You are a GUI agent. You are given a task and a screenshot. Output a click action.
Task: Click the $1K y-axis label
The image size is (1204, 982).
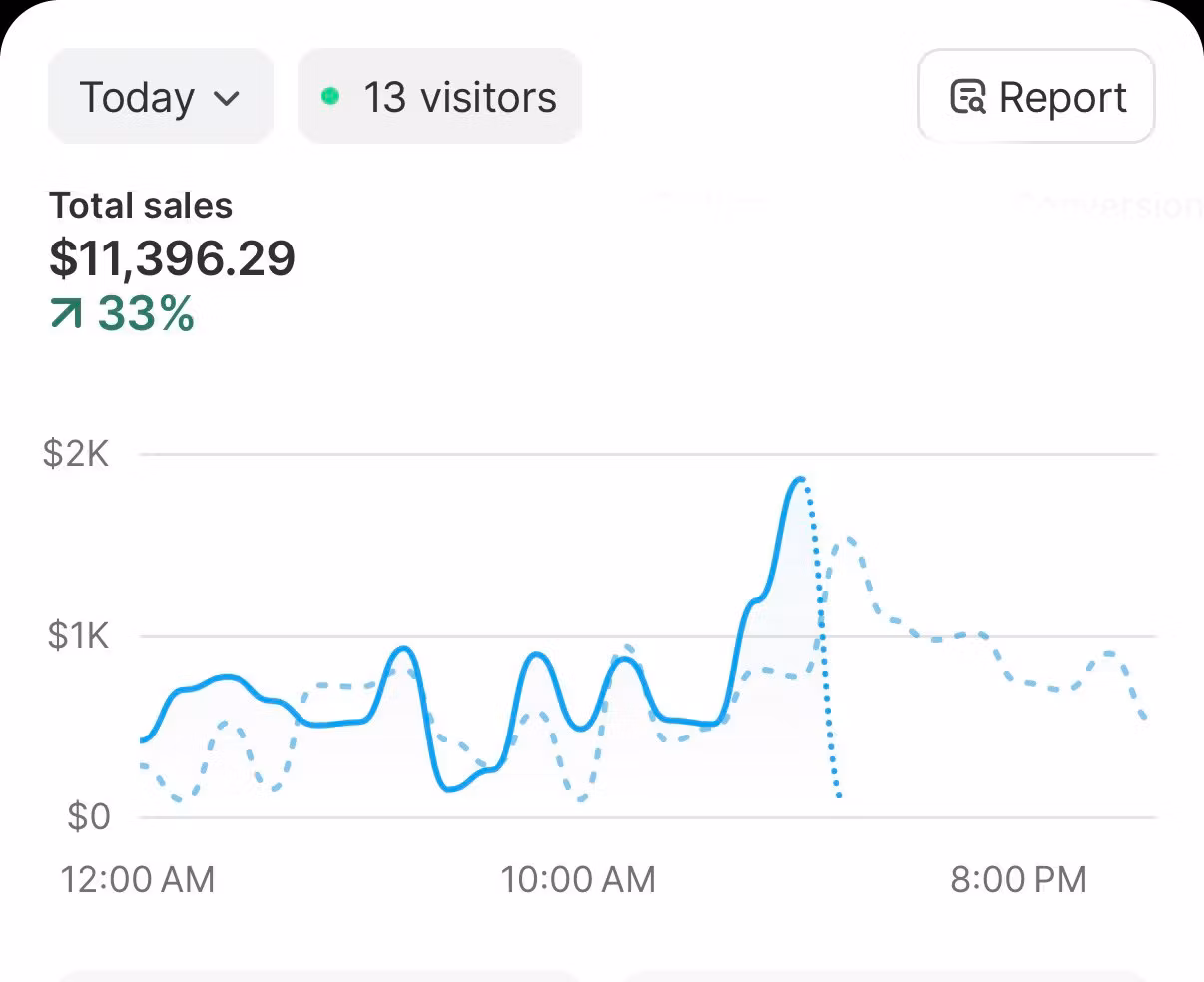point(78,636)
